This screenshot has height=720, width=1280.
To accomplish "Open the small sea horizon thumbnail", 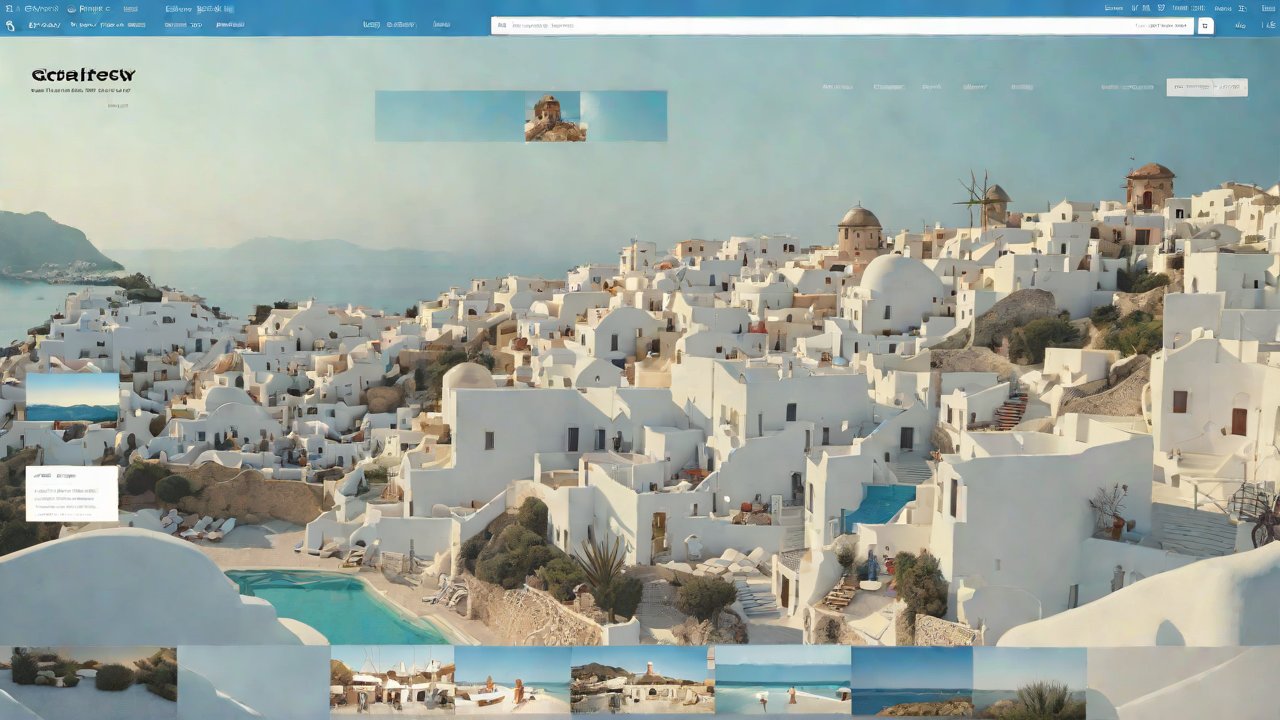I will pos(72,397).
